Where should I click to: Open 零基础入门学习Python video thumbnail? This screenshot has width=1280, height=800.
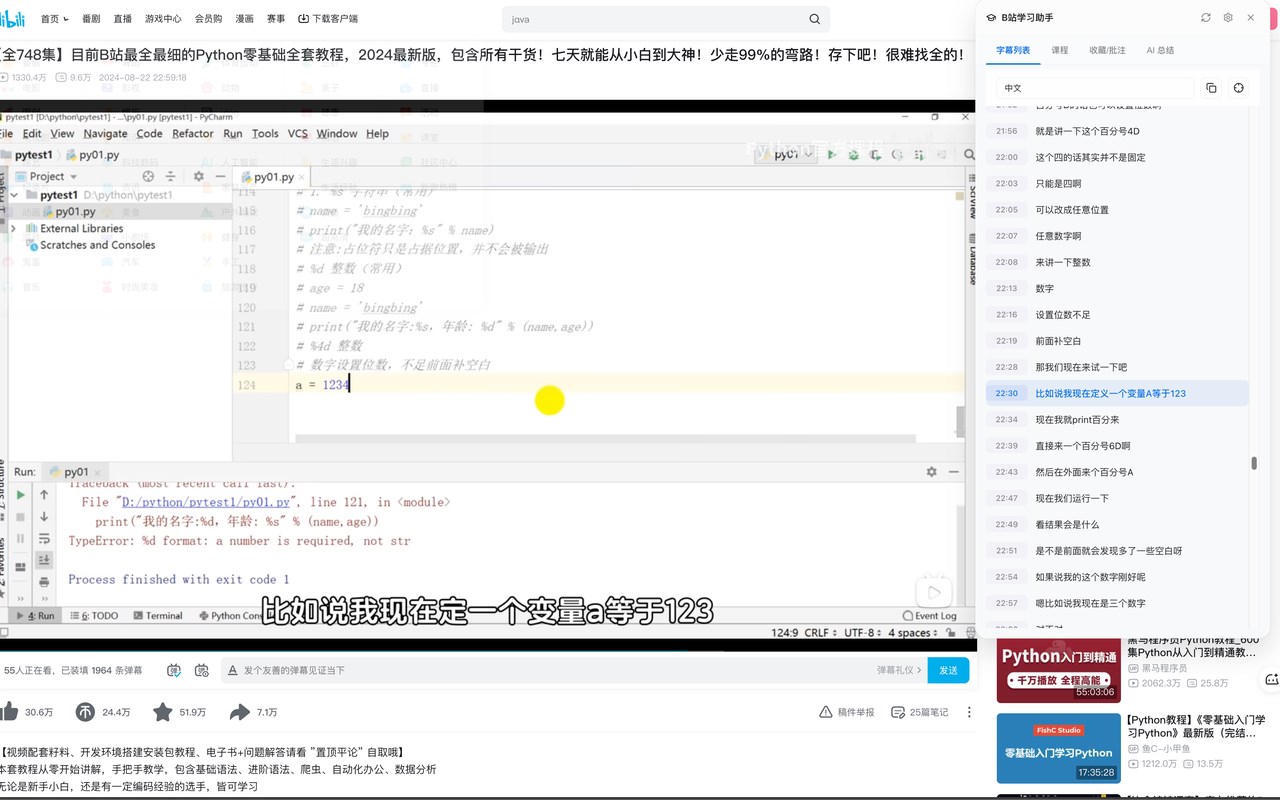(x=1059, y=748)
